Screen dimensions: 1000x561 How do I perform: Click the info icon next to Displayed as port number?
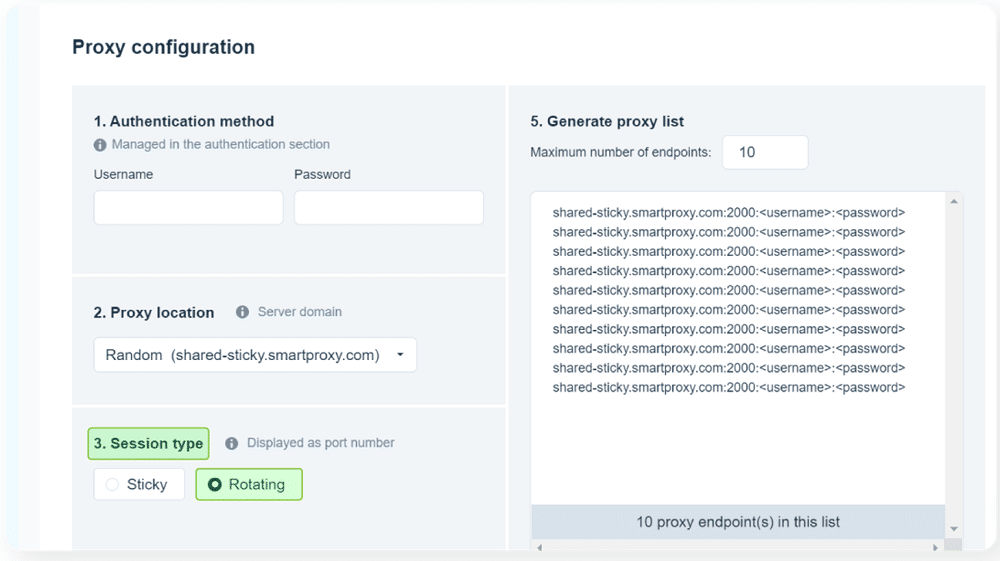tap(232, 443)
